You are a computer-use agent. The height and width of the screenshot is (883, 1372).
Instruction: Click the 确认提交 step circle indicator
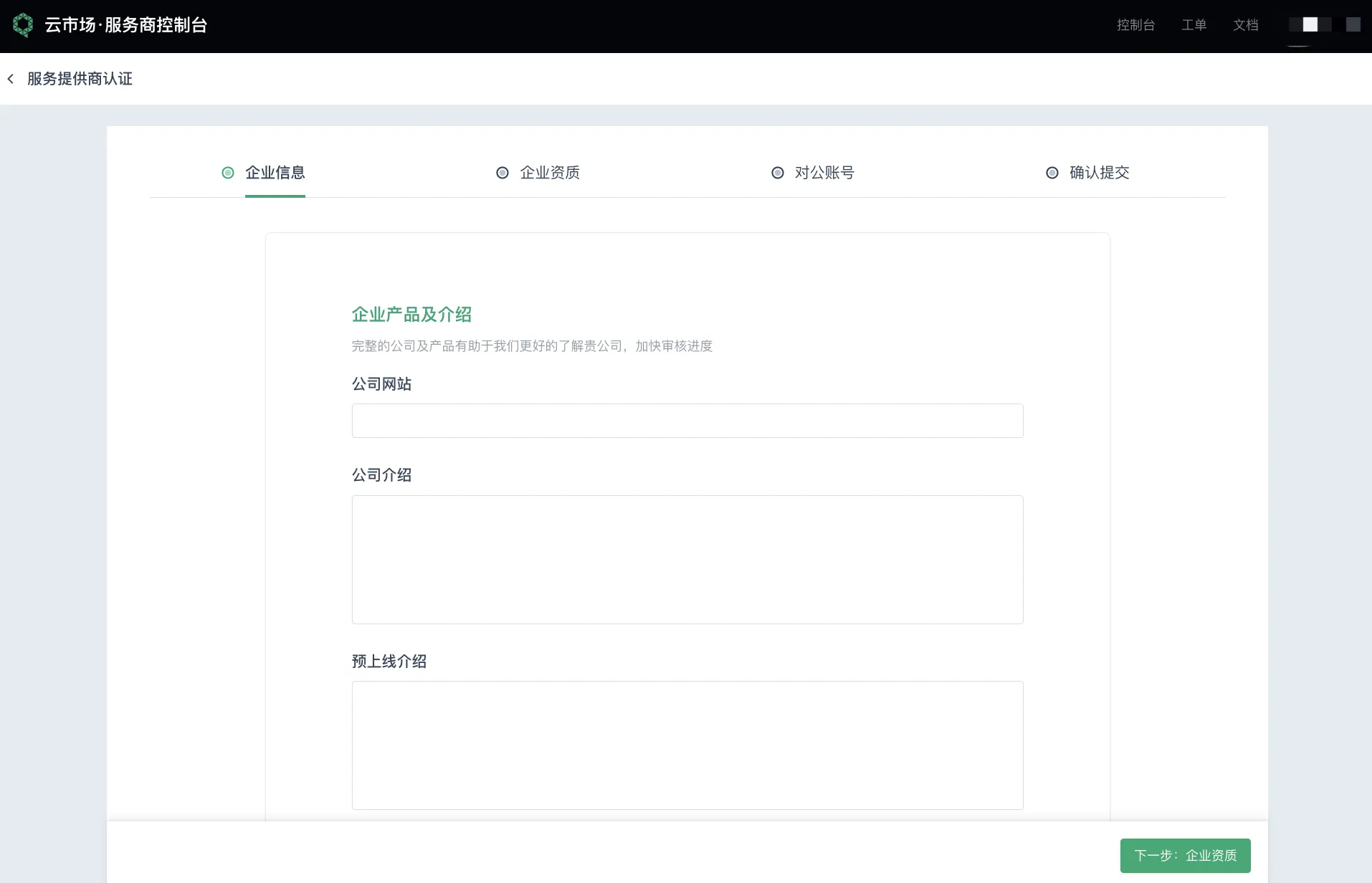click(x=1052, y=173)
